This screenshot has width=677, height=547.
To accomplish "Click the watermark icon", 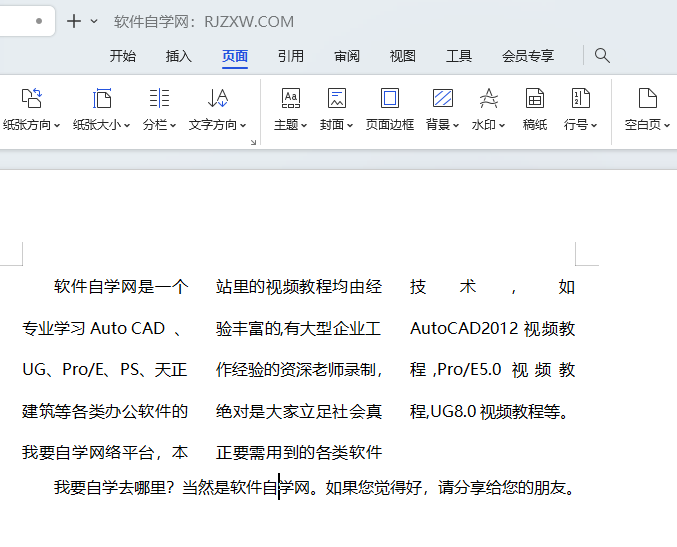I will [x=488, y=98].
